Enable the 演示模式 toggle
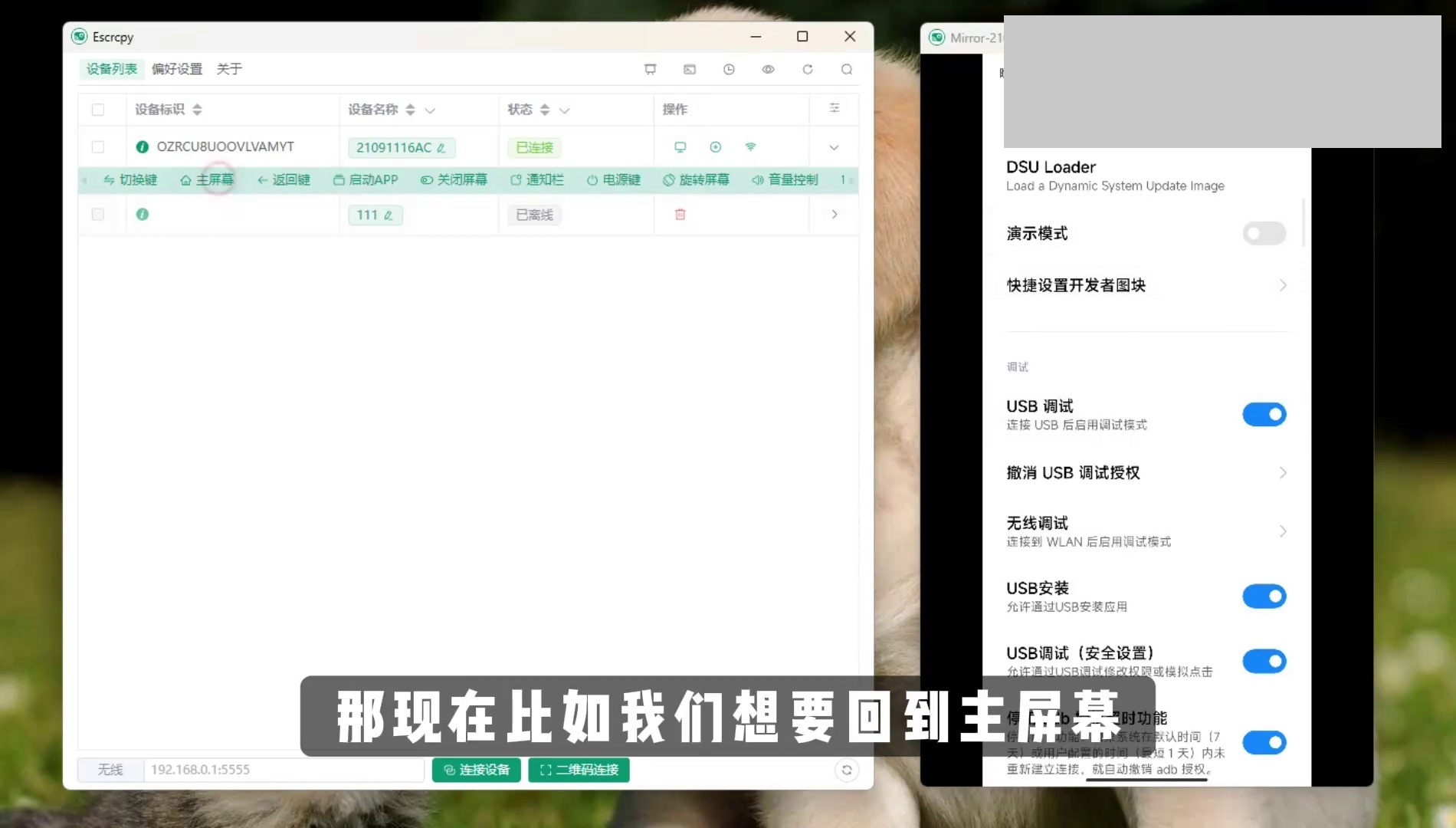The image size is (1456, 828). coord(1264,234)
